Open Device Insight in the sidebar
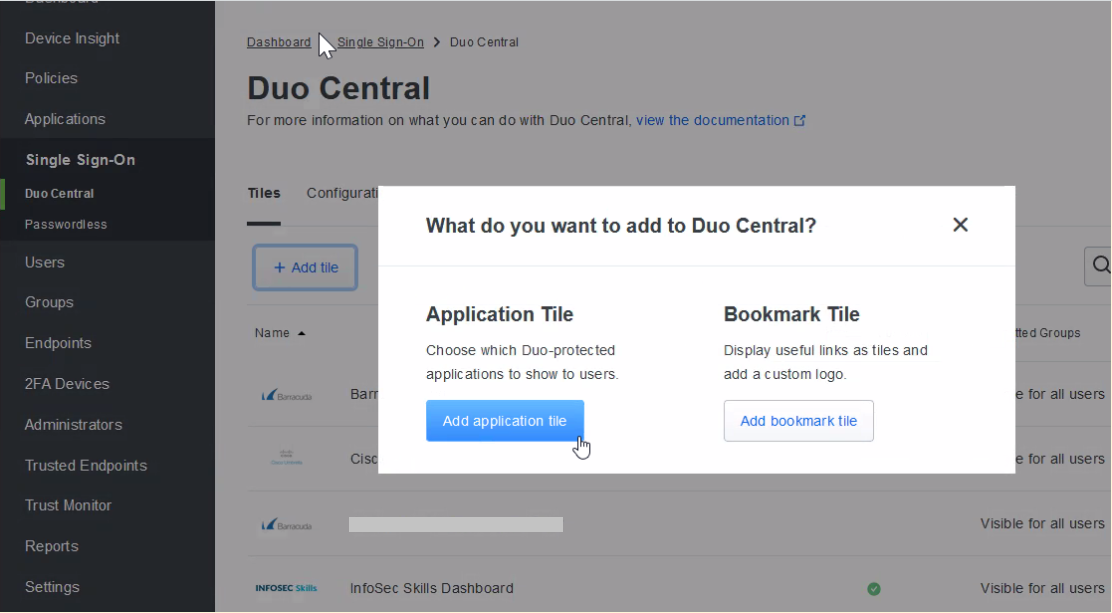 pyautogui.click(x=72, y=38)
